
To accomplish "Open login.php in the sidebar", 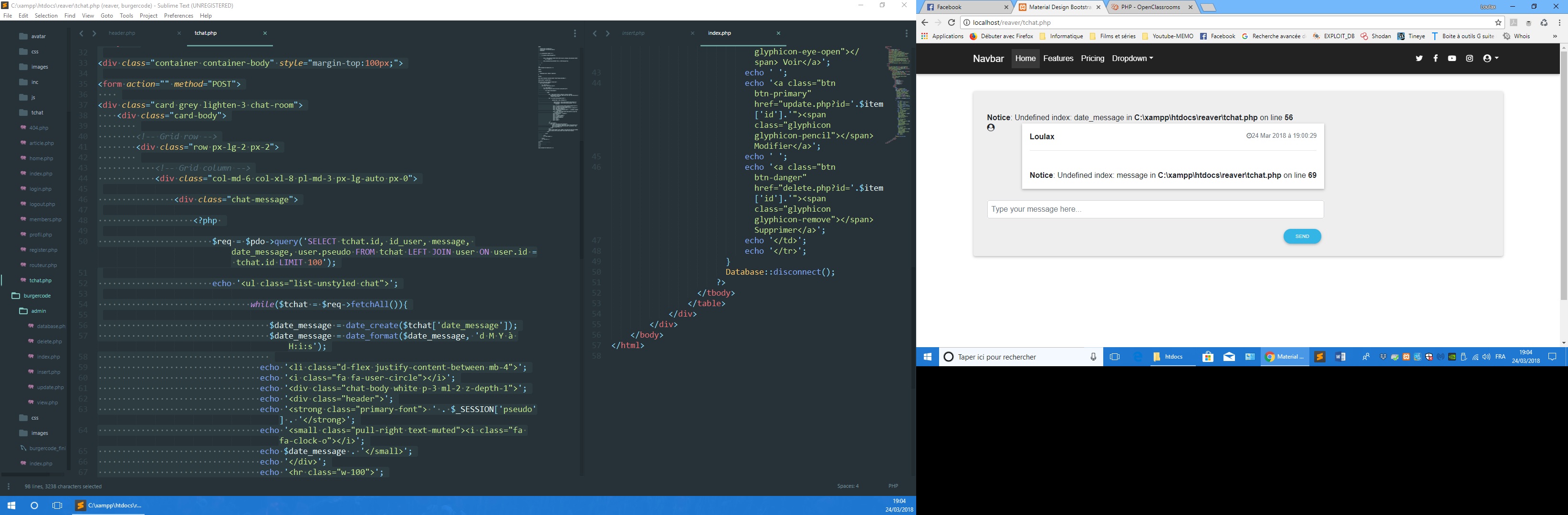I will (40, 189).
